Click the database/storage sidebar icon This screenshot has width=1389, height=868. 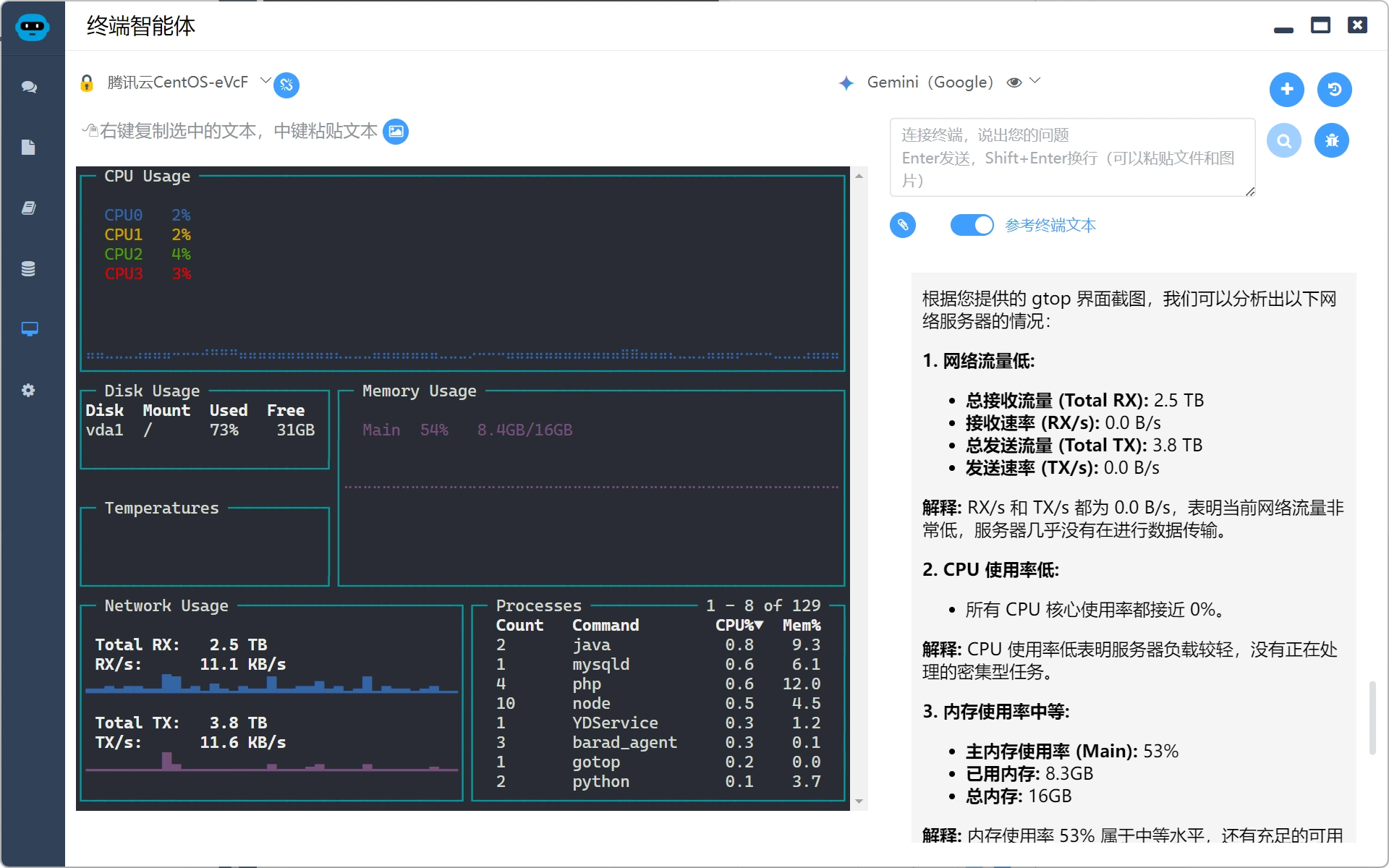(27, 267)
